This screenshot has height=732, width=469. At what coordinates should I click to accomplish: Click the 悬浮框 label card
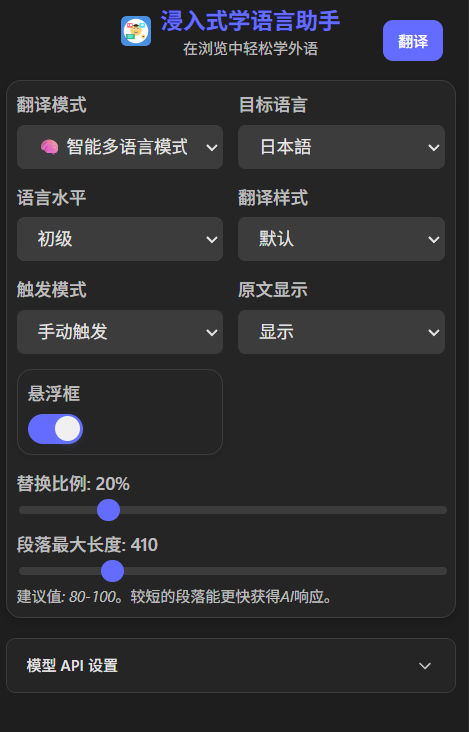[x=120, y=412]
